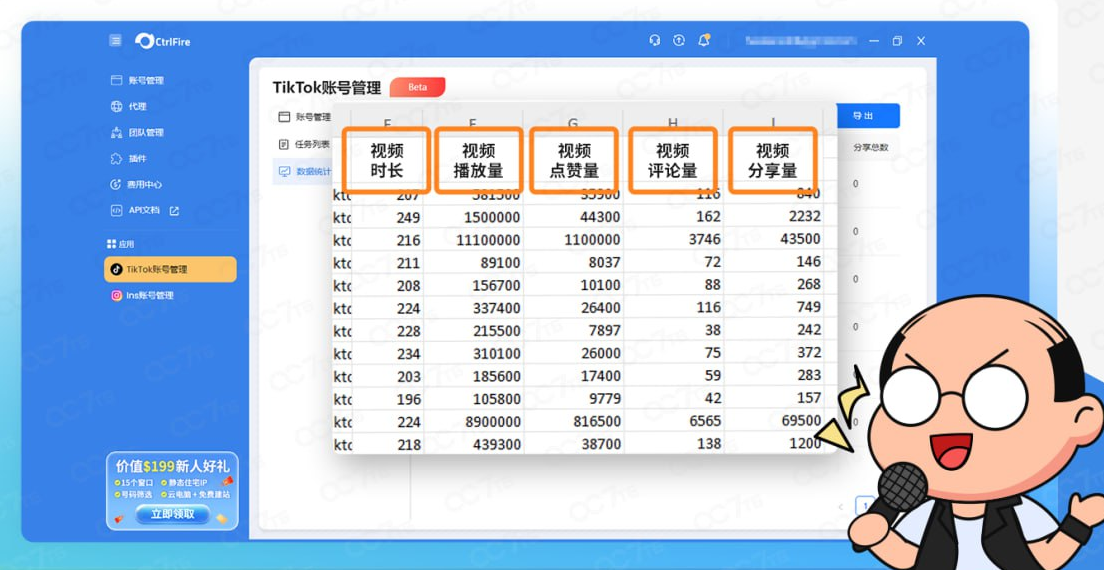Select cell with value 43500

tap(773, 239)
